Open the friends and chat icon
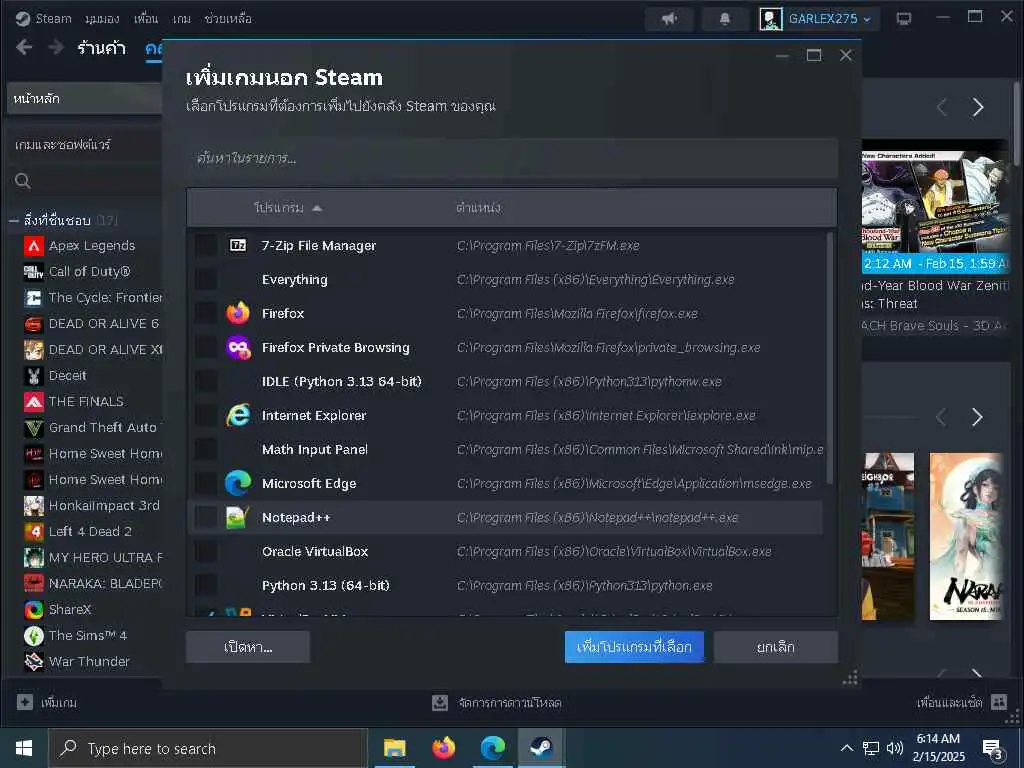The height and width of the screenshot is (768, 1024). (999, 703)
